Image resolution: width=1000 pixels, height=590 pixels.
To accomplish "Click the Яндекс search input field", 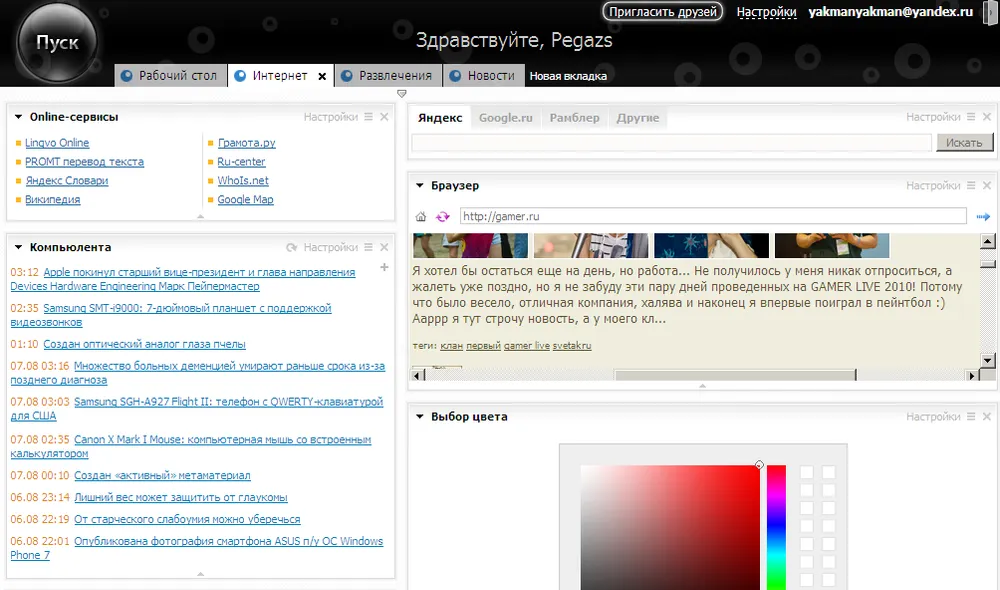I will (672, 143).
